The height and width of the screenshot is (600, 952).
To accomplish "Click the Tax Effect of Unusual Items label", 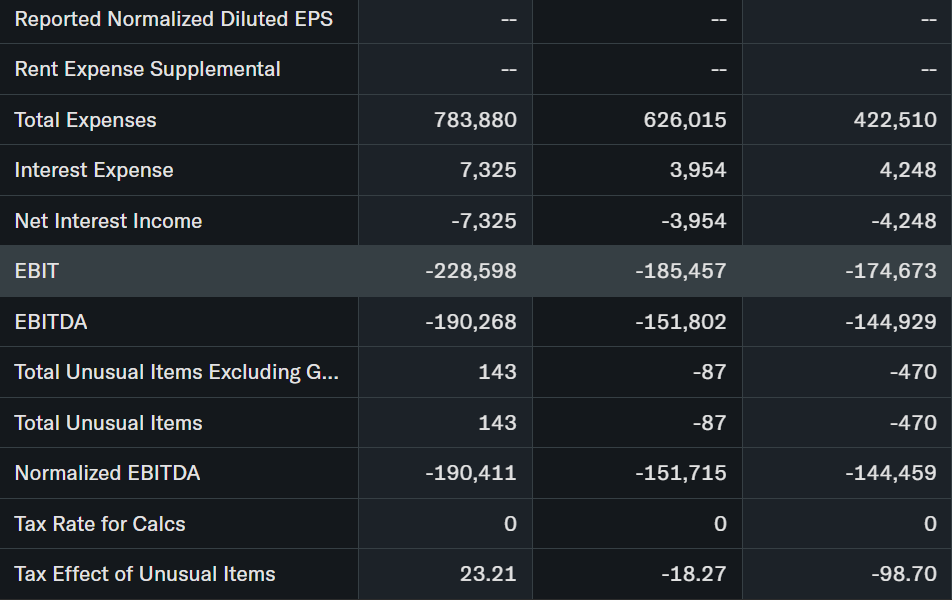I will [x=145, y=574].
